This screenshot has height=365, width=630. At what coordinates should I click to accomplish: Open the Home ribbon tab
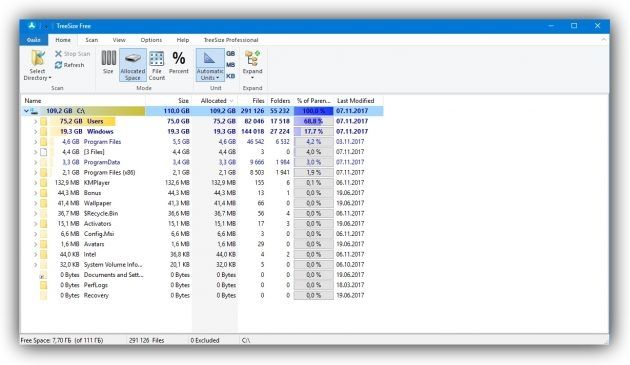coord(63,40)
